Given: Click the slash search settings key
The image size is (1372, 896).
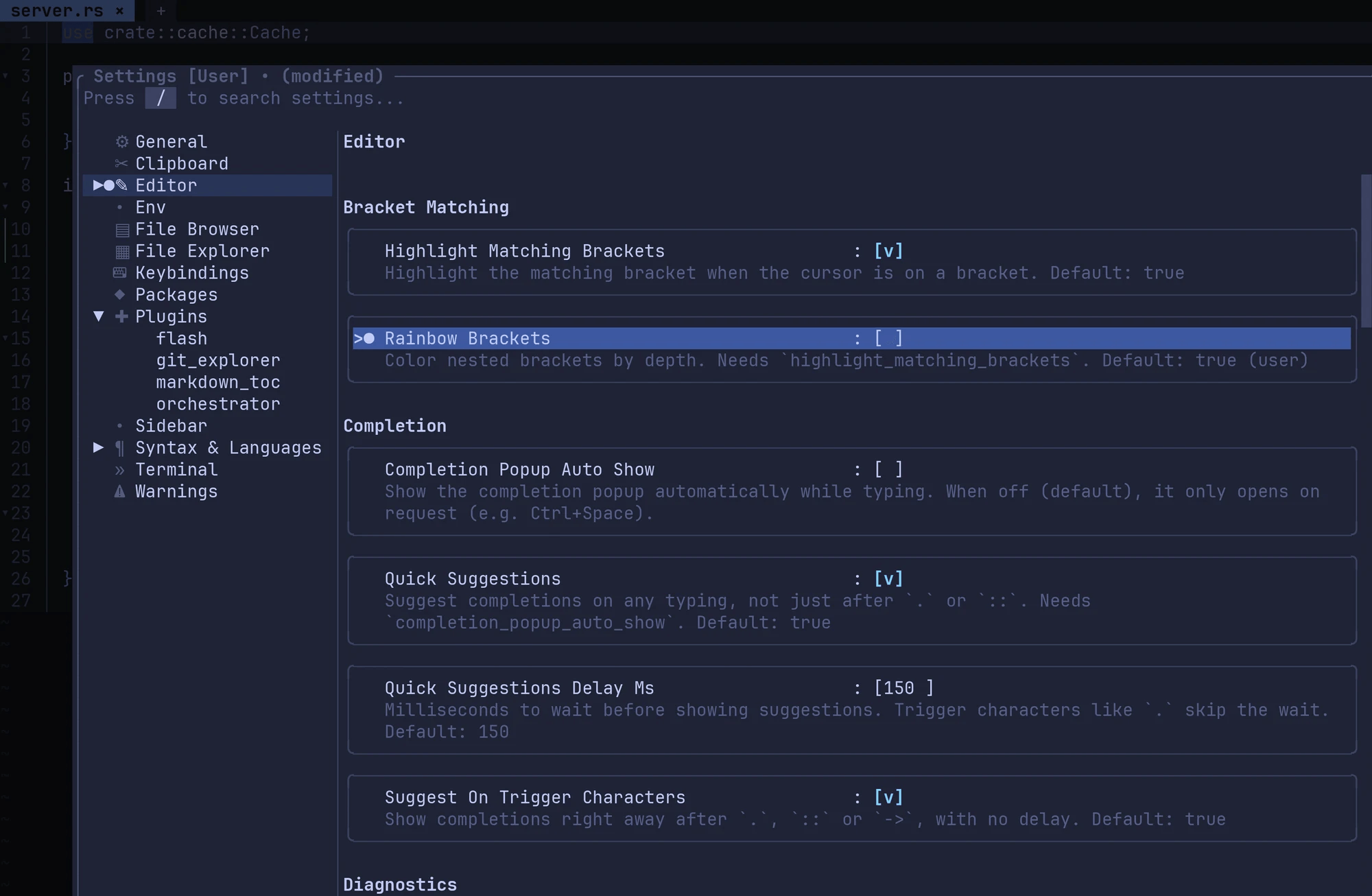Looking at the screenshot, I should [x=161, y=98].
